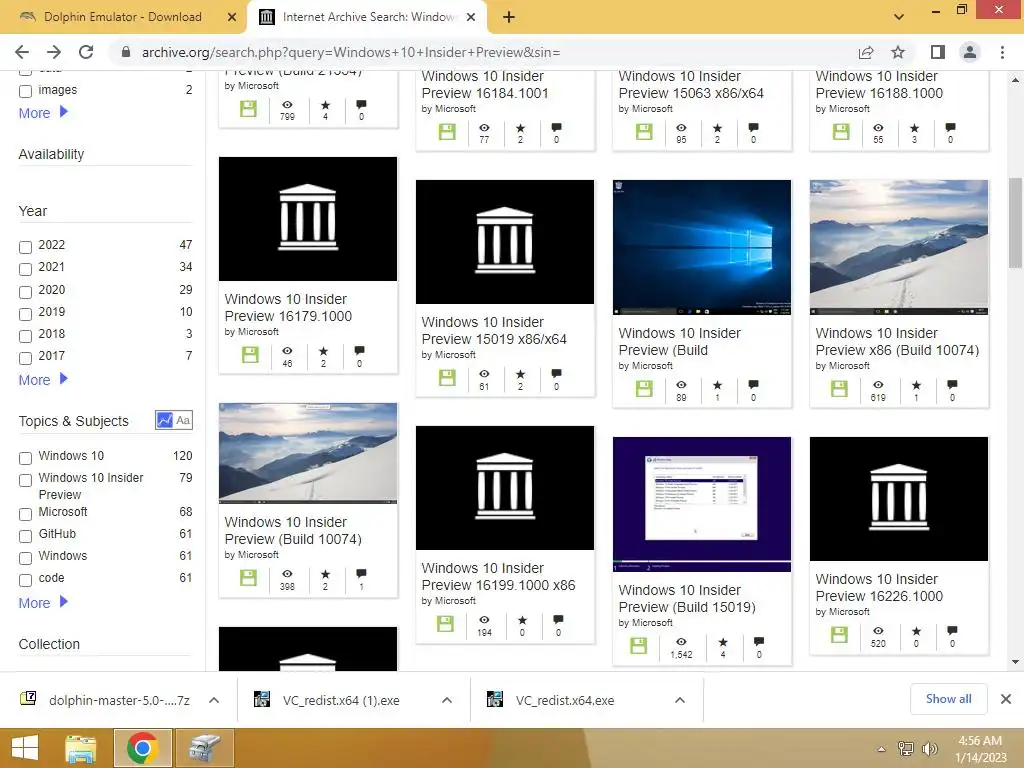Click software floppy icon on 16179.1000 card
The width and height of the screenshot is (1024, 768).
(x=250, y=355)
